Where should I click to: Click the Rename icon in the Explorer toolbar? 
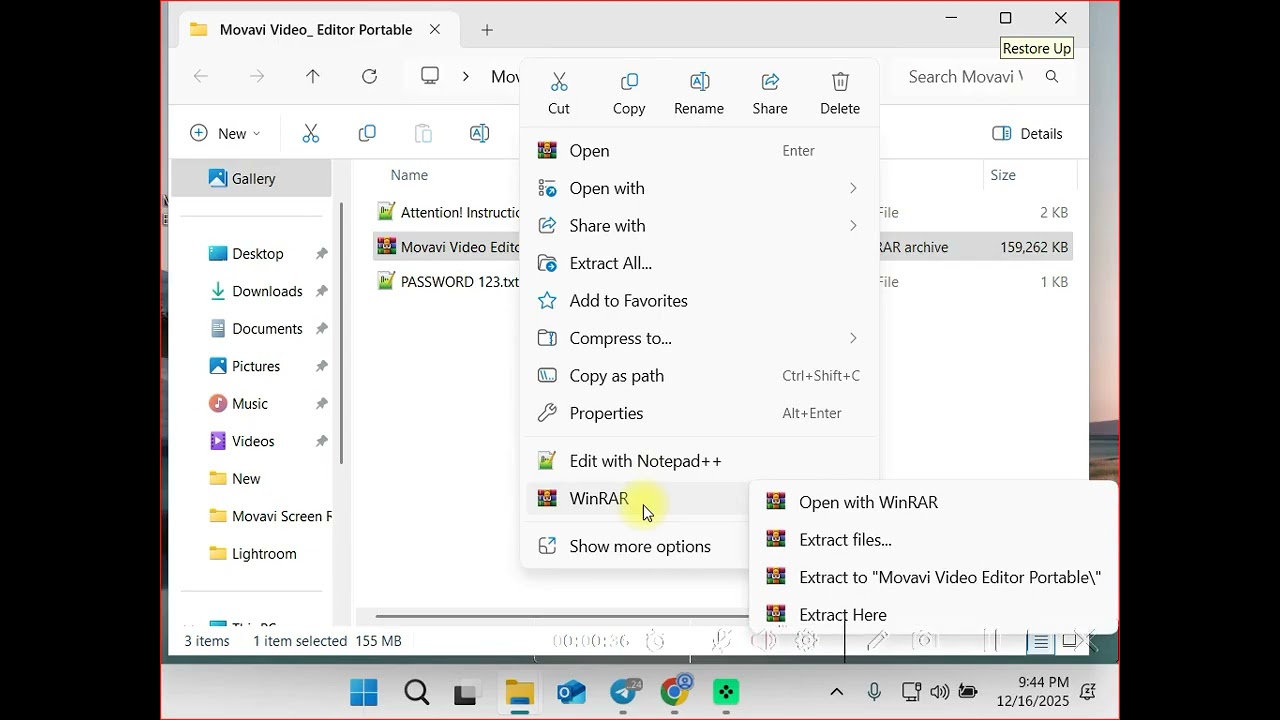[x=479, y=133]
